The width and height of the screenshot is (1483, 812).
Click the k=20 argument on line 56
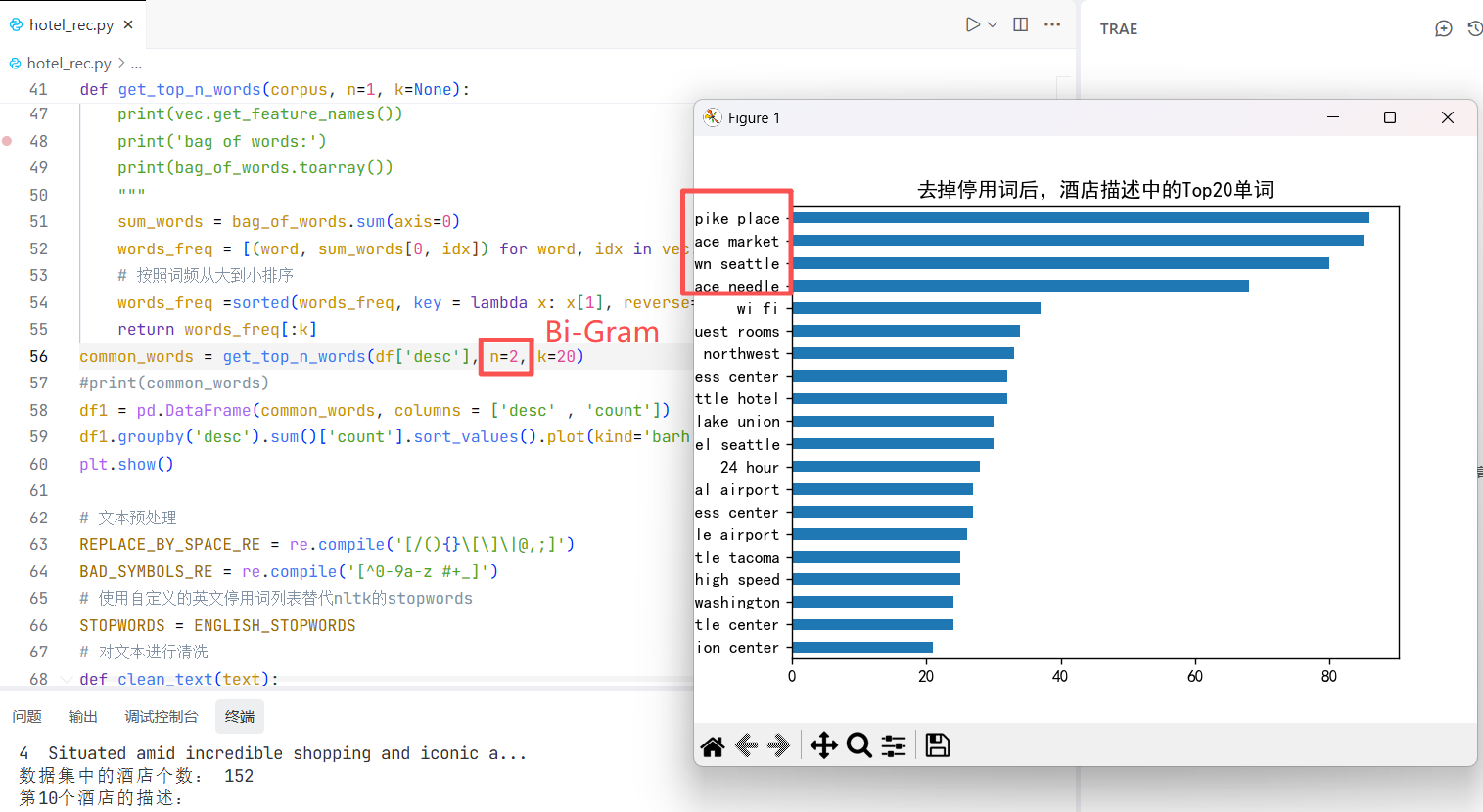pos(557,356)
